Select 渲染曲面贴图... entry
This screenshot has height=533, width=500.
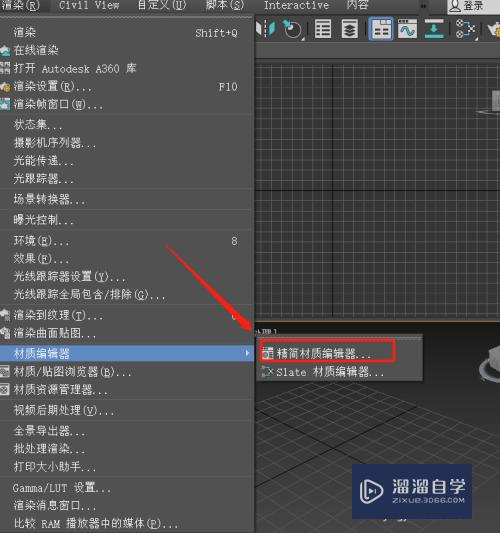(x=126, y=333)
